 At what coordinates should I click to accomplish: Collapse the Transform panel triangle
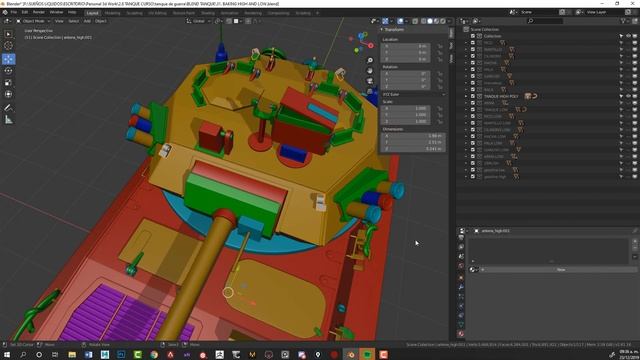(382, 29)
